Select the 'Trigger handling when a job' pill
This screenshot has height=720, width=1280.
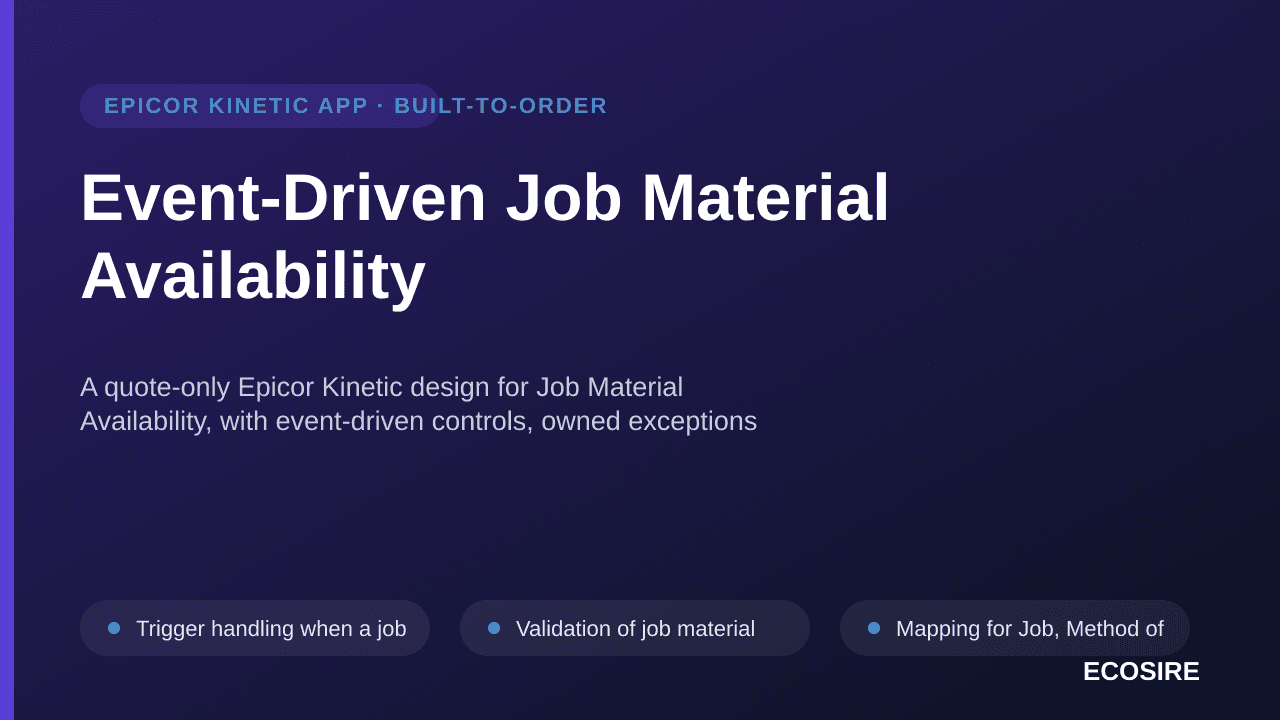click(255, 628)
